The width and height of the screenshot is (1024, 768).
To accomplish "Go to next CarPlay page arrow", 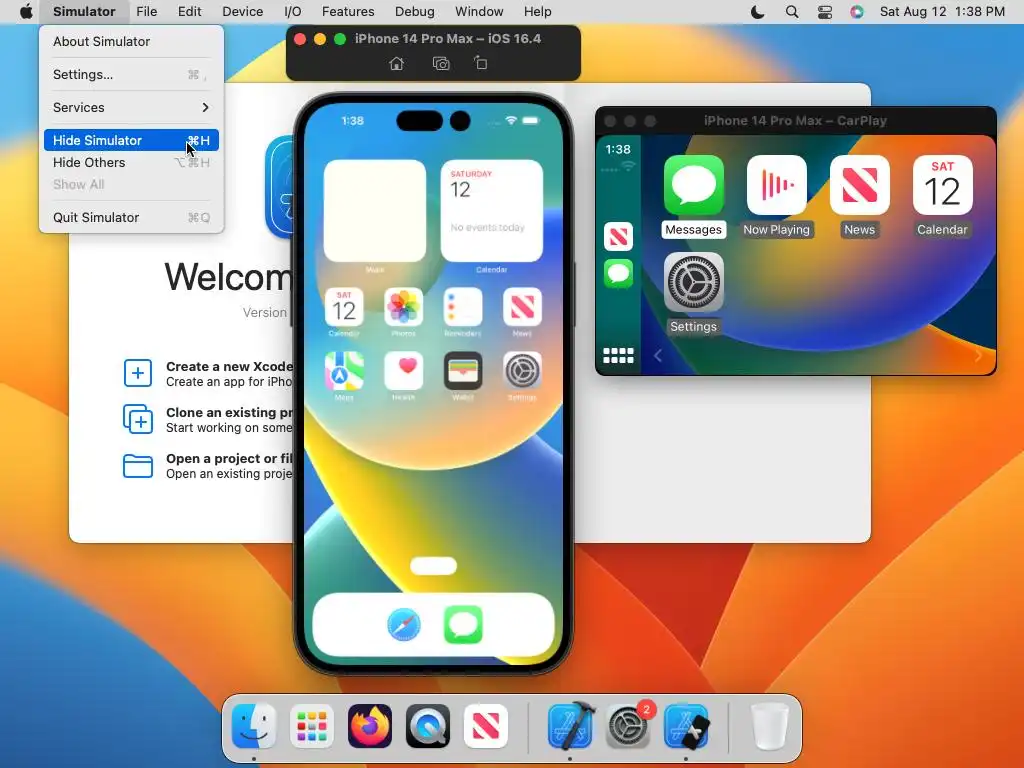I will (x=978, y=355).
